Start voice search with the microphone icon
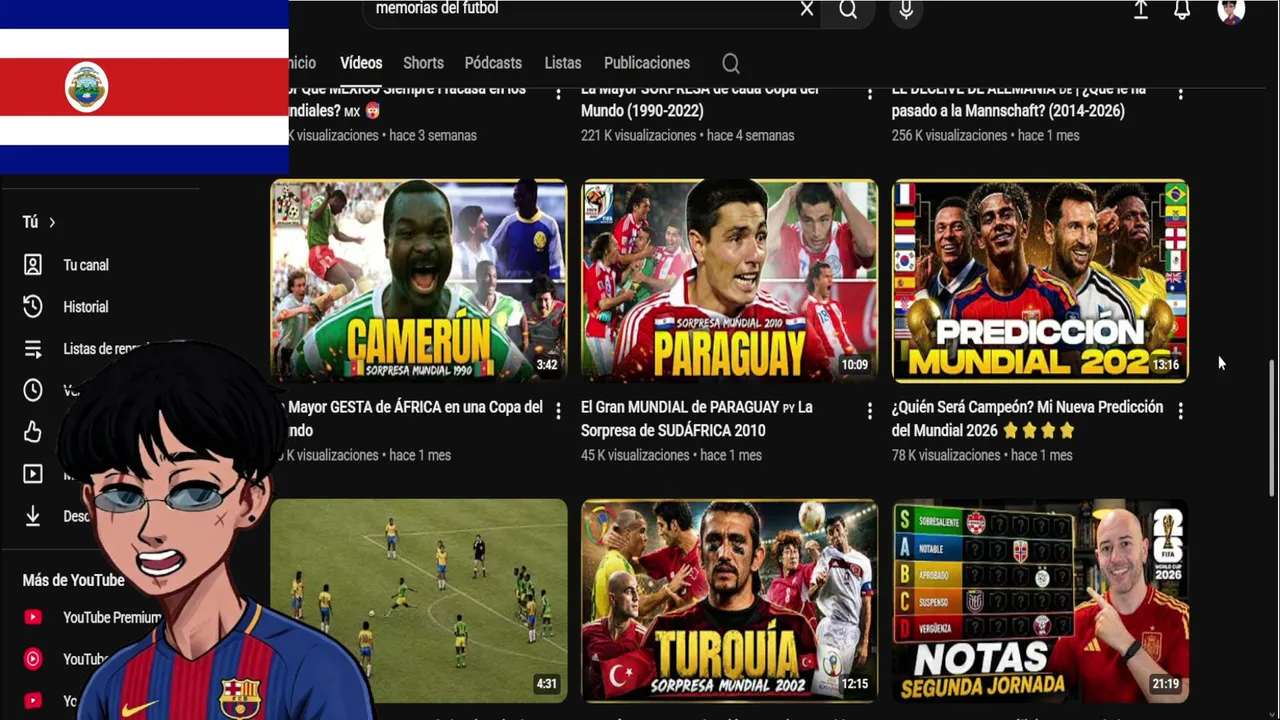 [x=906, y=10]
